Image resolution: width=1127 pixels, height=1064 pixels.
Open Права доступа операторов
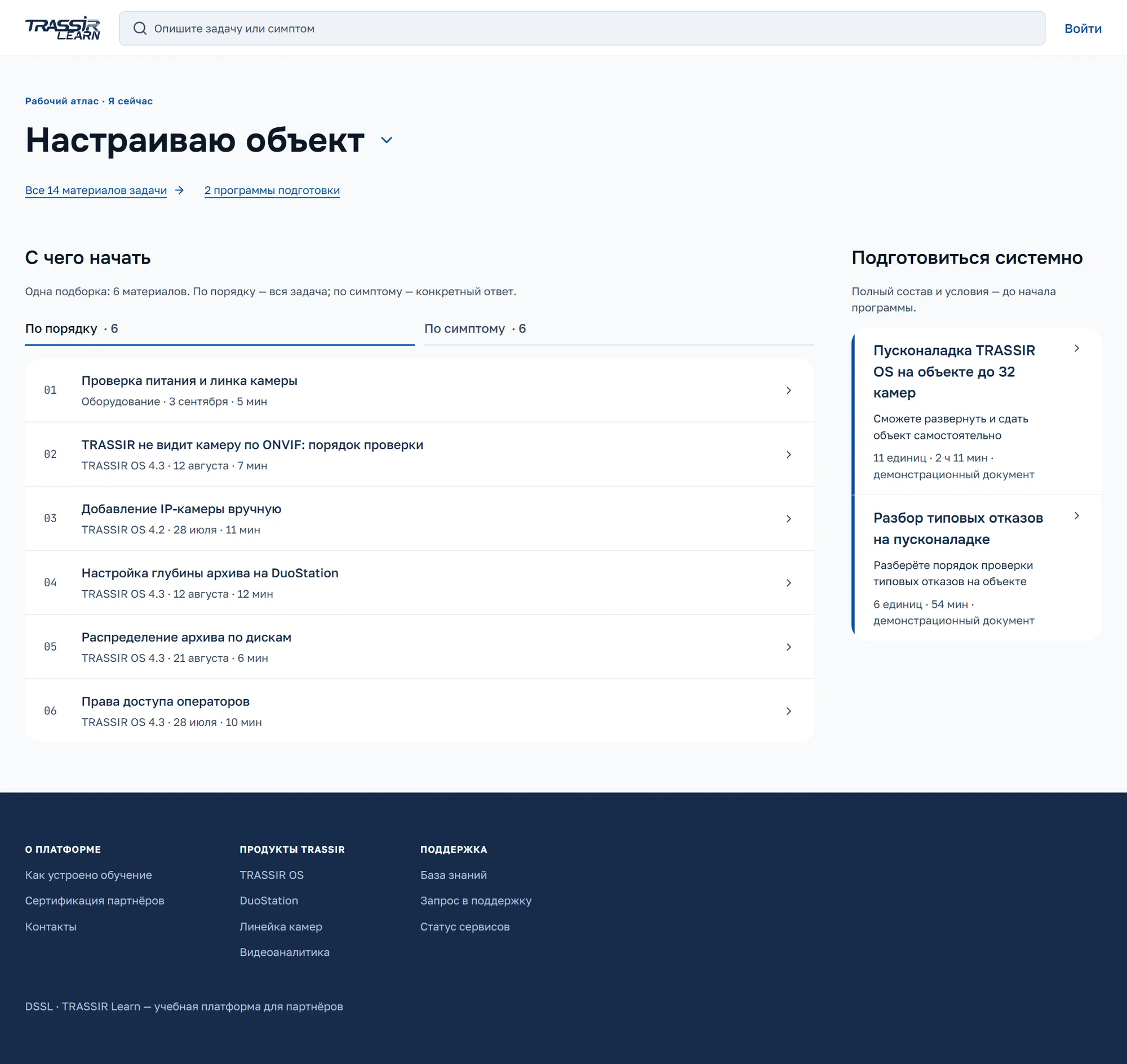tap(419, 711)
